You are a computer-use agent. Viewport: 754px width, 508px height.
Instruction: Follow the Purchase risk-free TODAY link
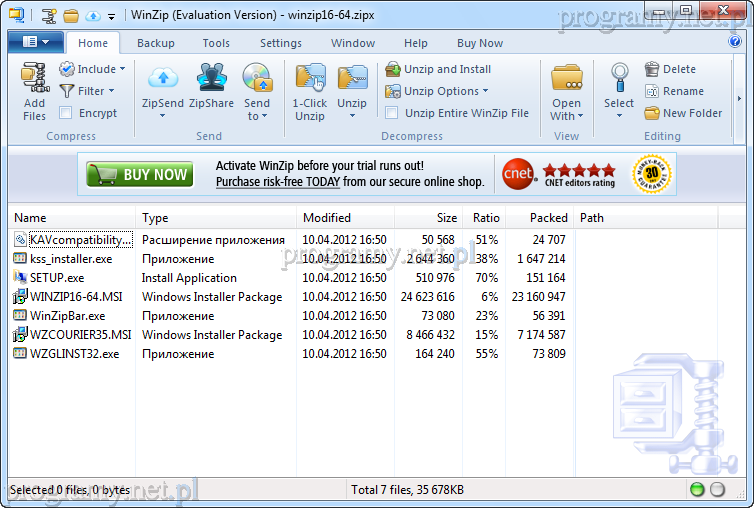(x=277, y=182)
